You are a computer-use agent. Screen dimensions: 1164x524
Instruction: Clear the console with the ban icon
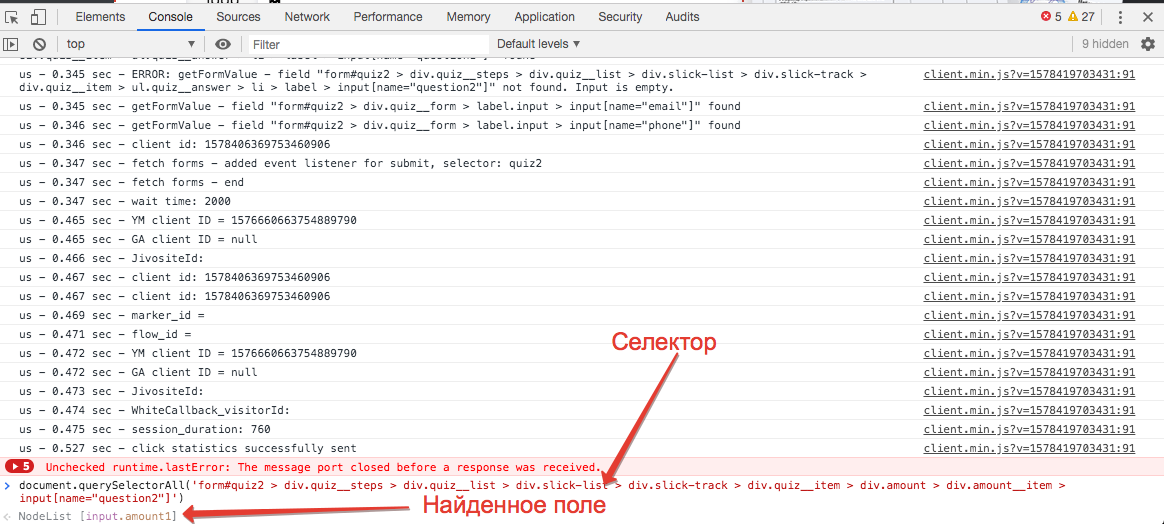click(x=39, y=44)
